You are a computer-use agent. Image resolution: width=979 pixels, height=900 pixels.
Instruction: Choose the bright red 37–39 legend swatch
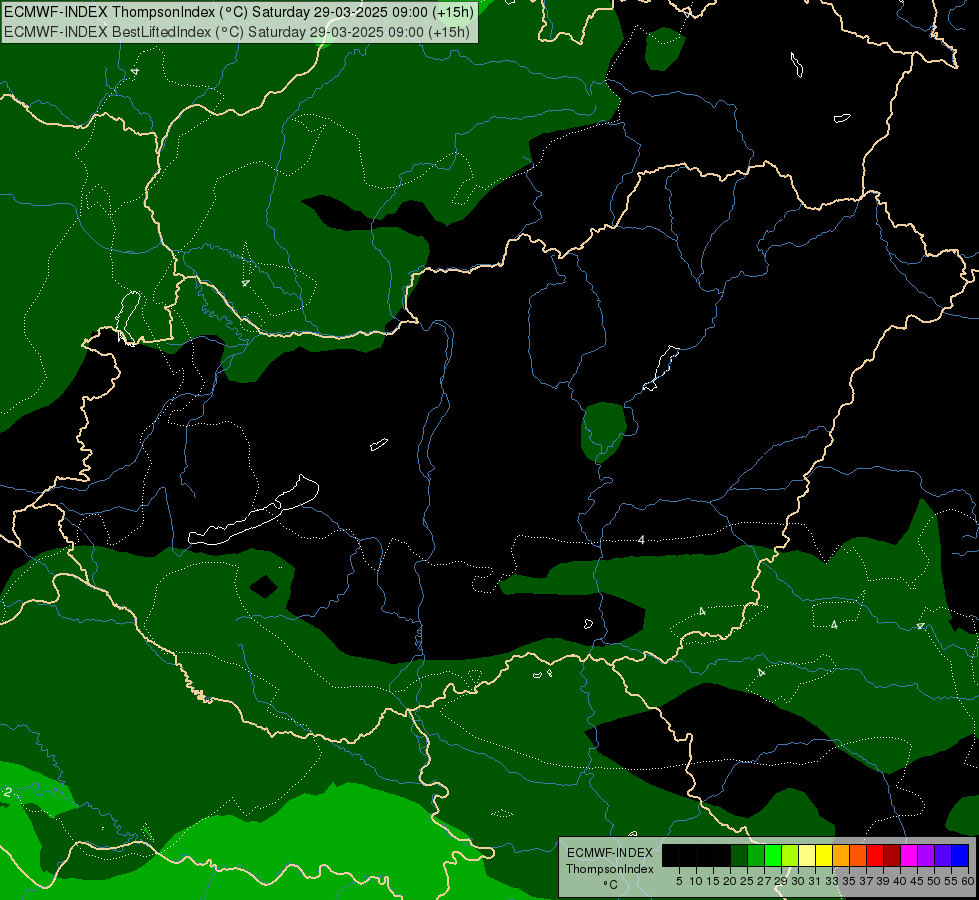point(875,855)
